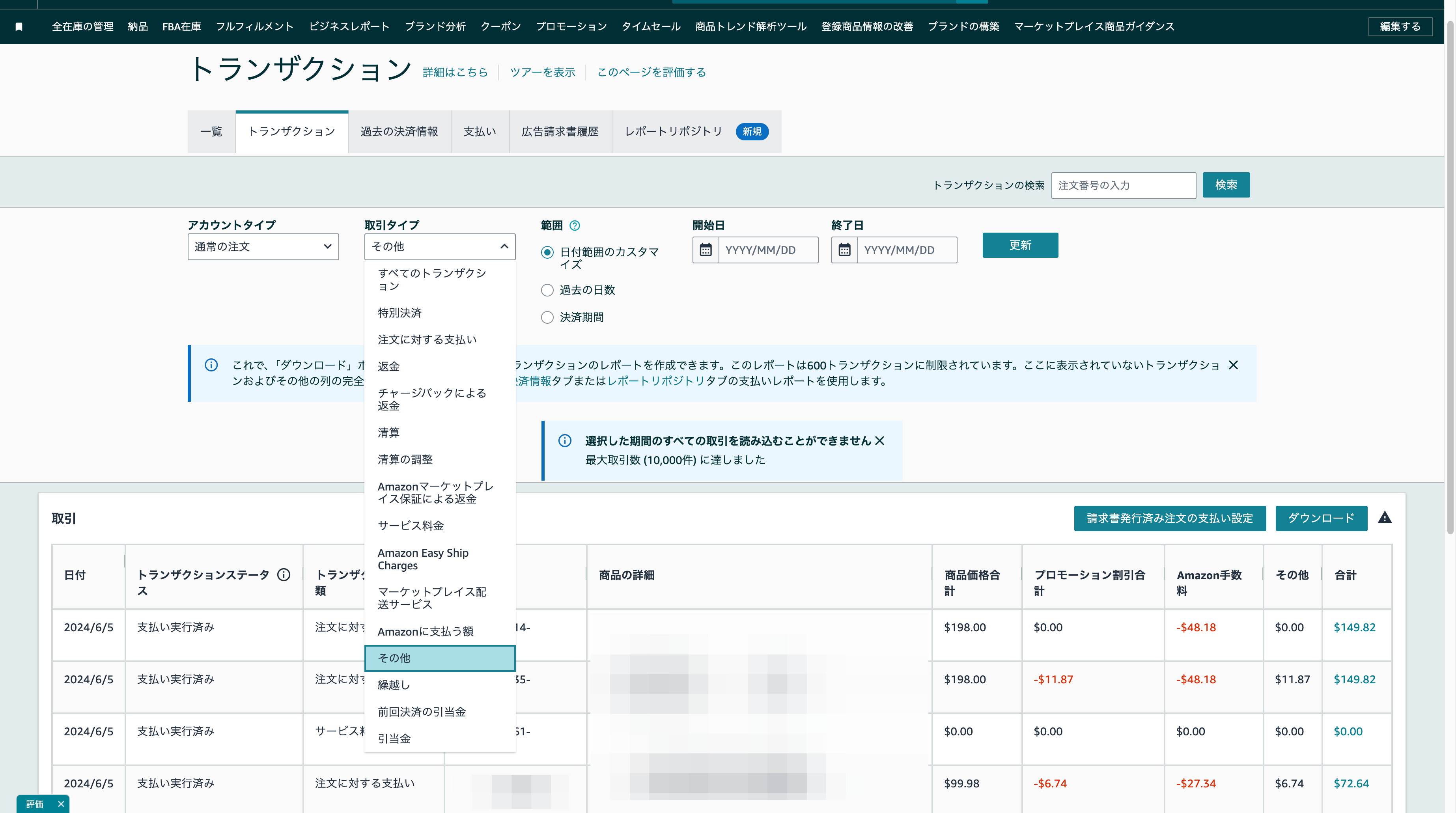Open 全在庫の管理 menu item
This screenshot has width=1456, height=813.
[x=82, y=26]
